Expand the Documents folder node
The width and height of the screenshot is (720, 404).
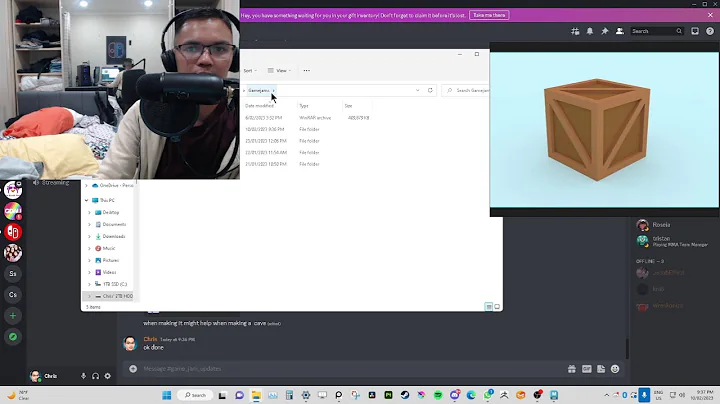click(x=90, y=224)
